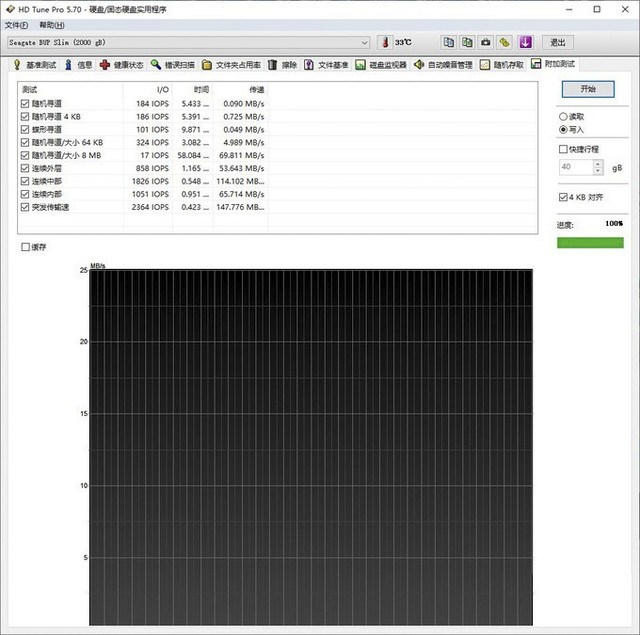Switch to the 健康状态 health tab
Screen dimensions: 640x635
[122, 65]
